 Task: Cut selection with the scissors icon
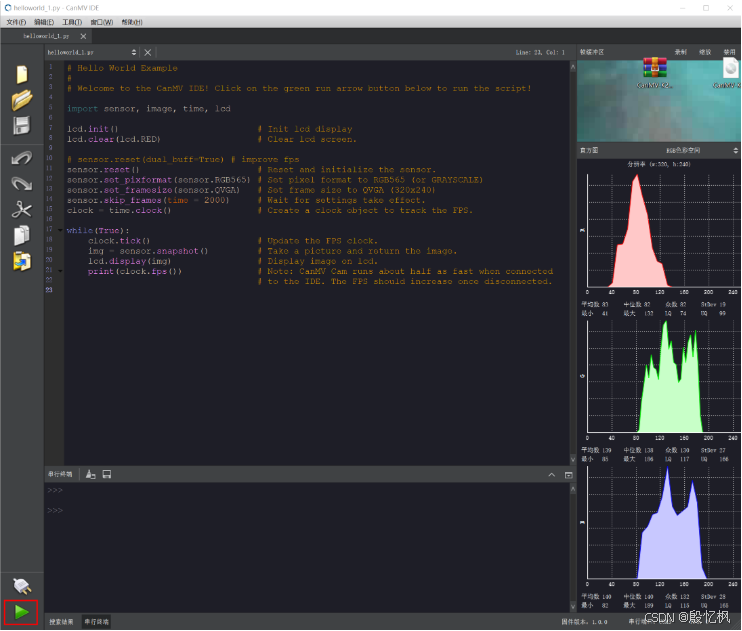22,209
